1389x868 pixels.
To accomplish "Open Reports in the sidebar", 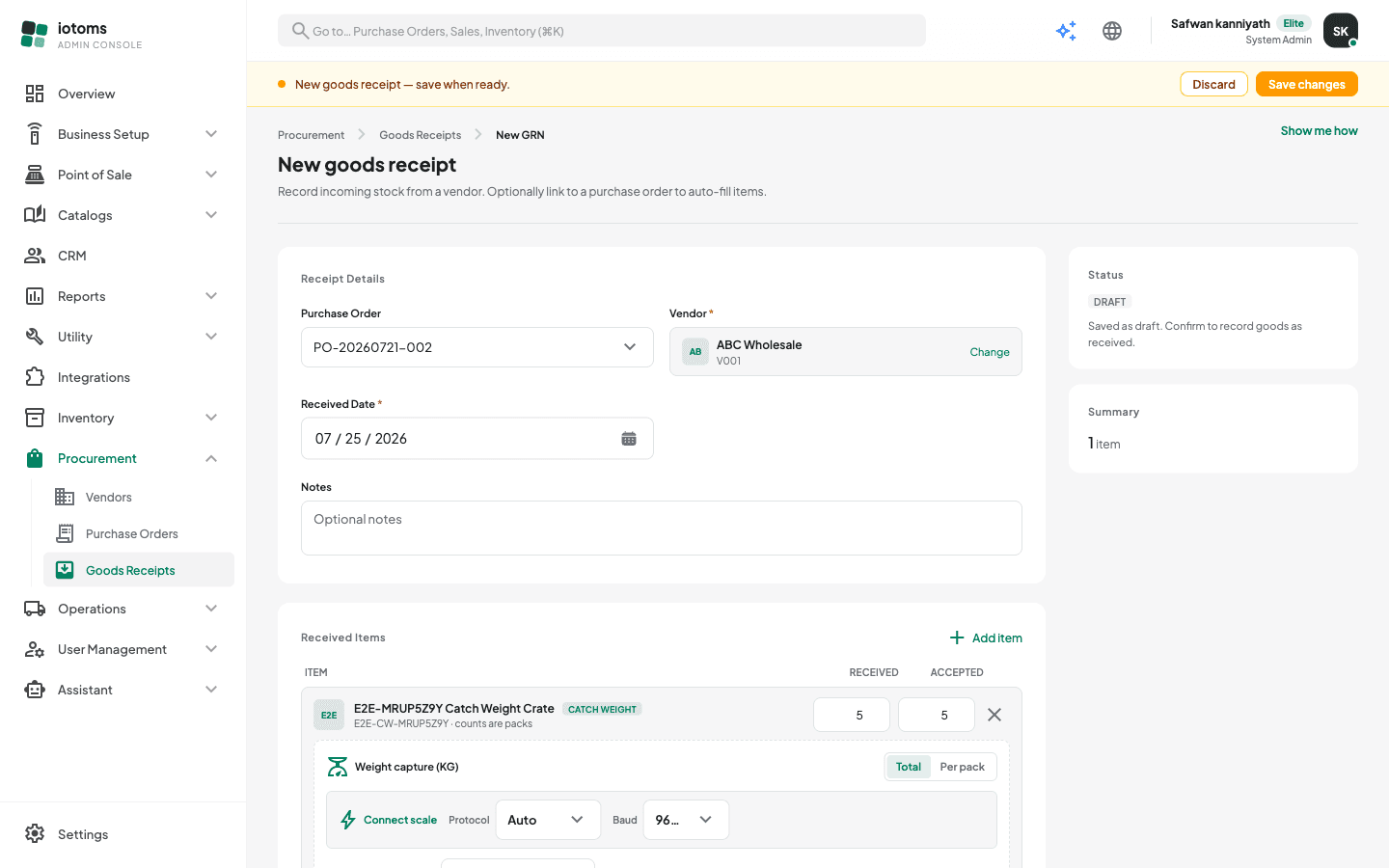I will [x=123, y=296].
